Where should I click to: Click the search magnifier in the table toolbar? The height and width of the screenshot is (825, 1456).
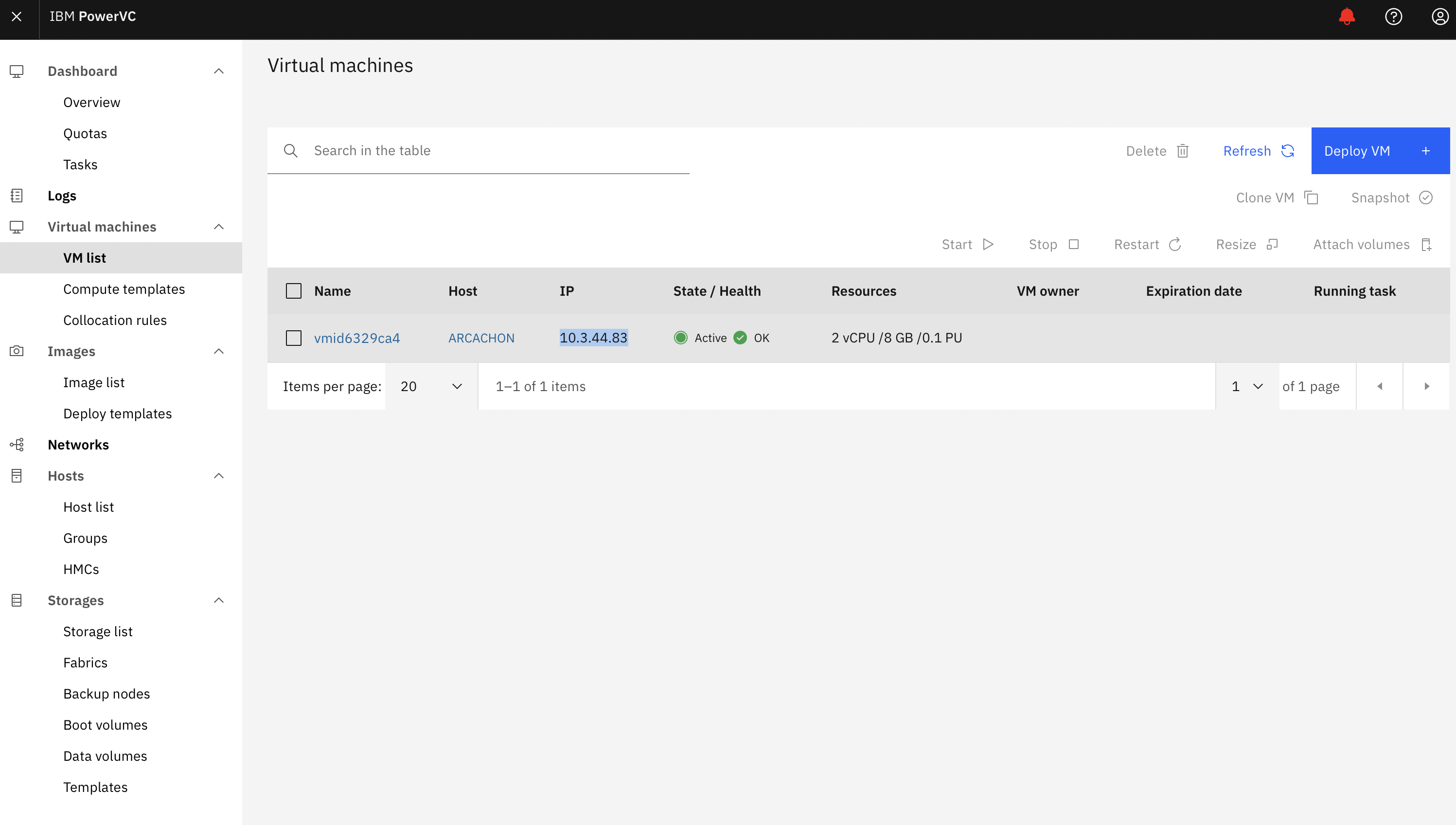pos(290,150)
